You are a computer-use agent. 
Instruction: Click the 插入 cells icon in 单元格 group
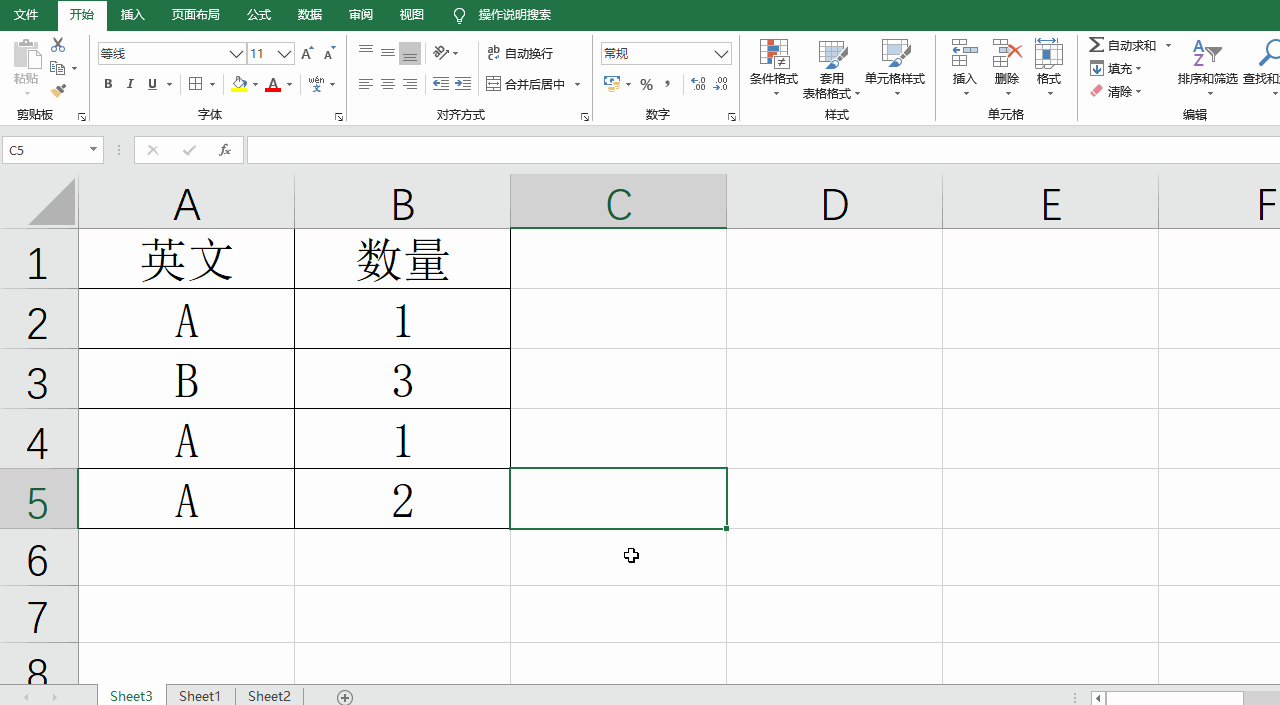(x=963, y=55)
